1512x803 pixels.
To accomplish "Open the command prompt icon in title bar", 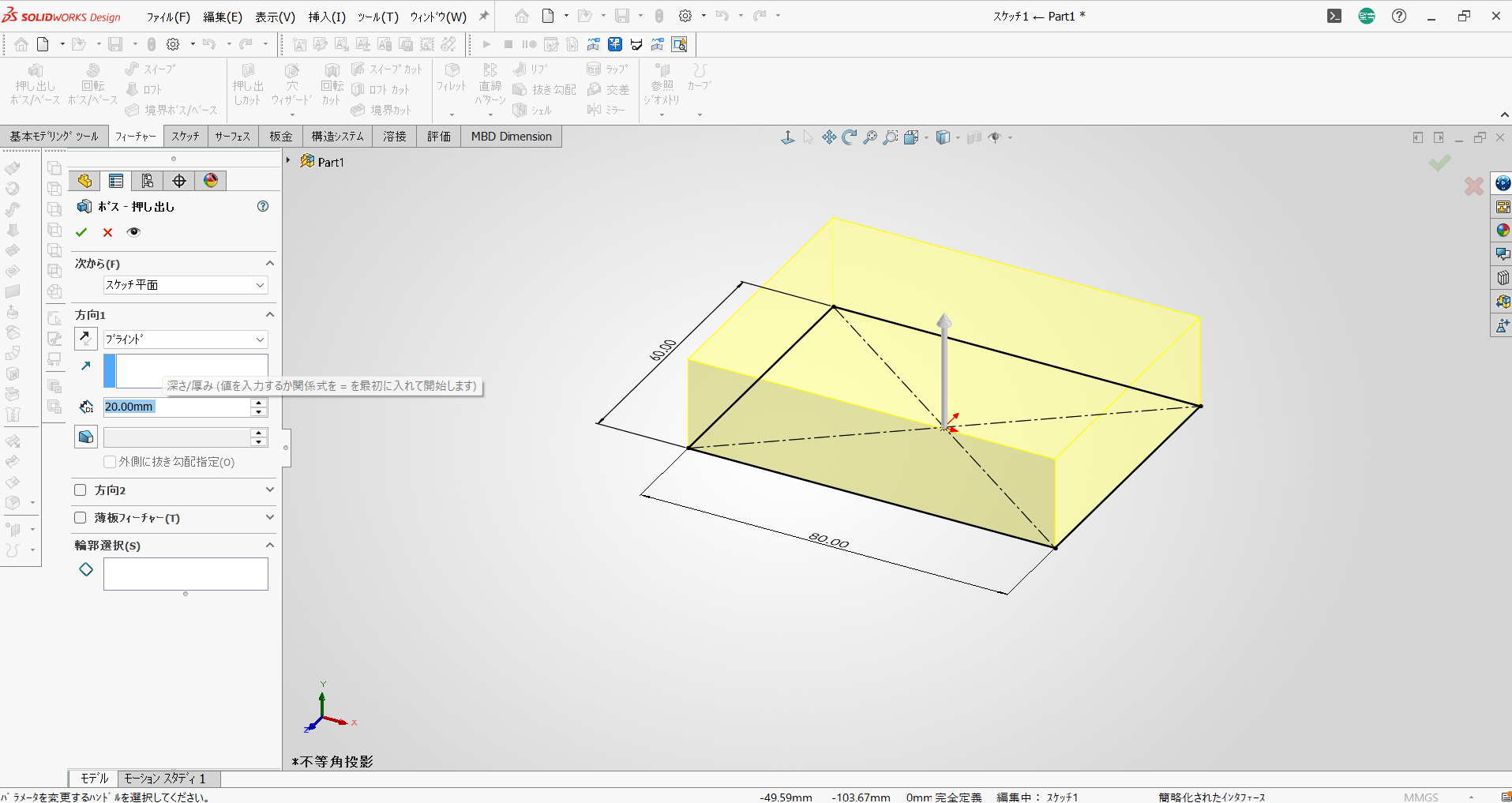I will click(x=1334, y=16).
